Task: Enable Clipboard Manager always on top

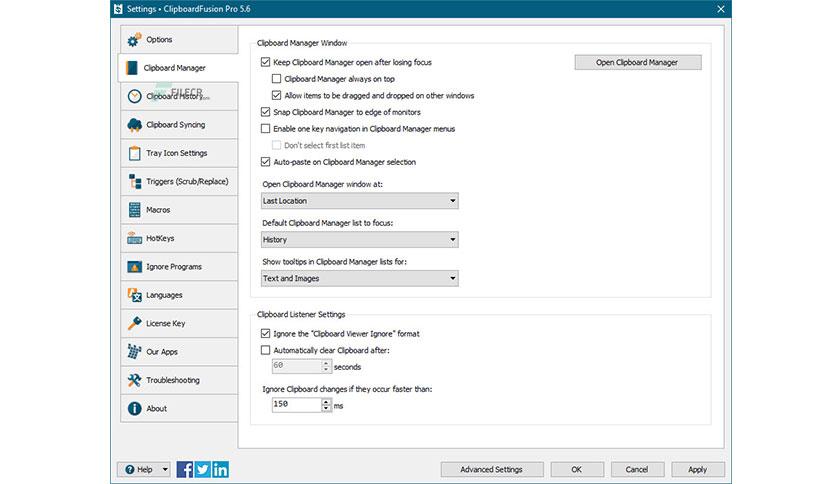Action: point(276,79)
